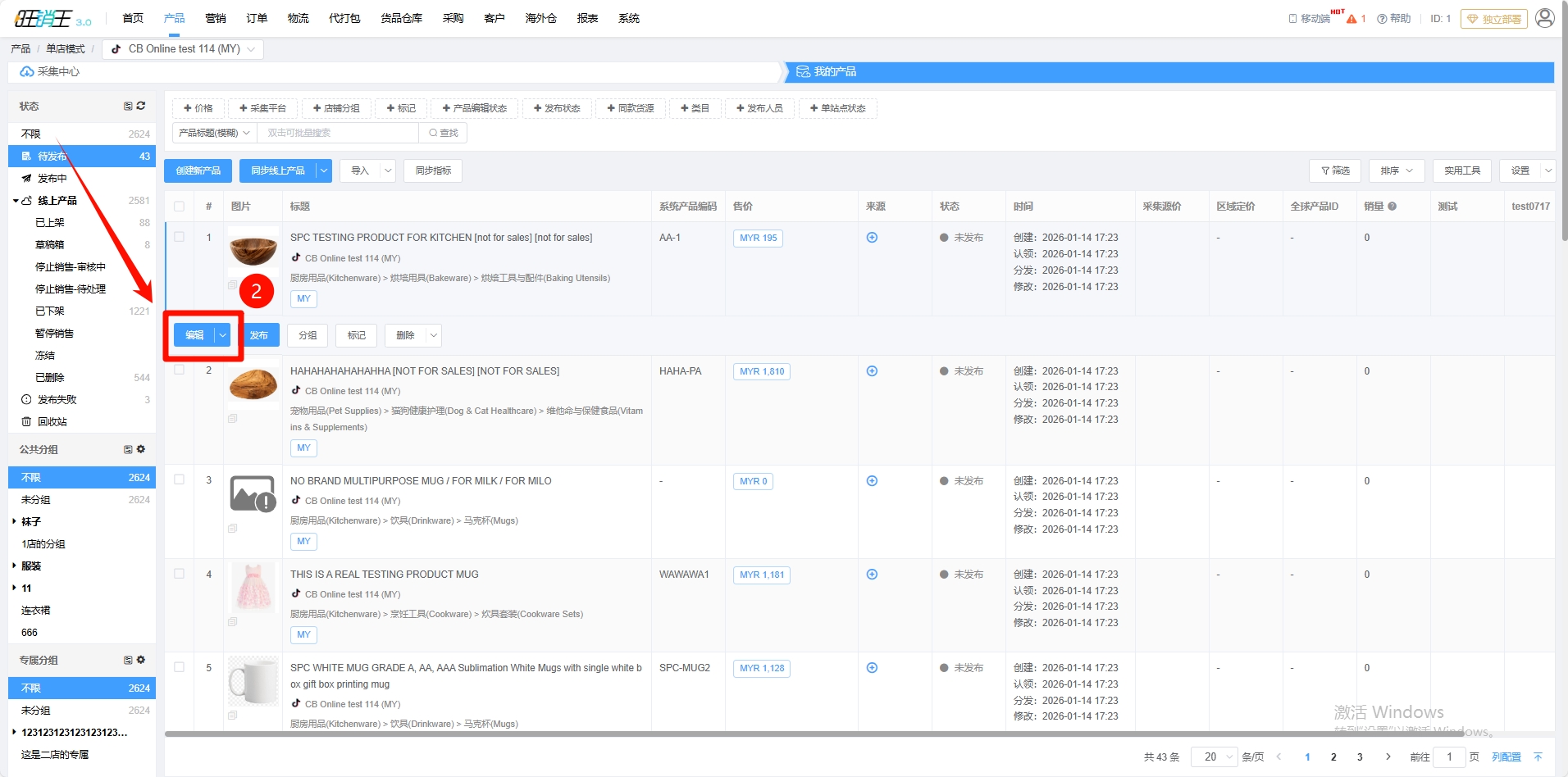Open the 订单 menu in top navigation

tap(257, 18)
